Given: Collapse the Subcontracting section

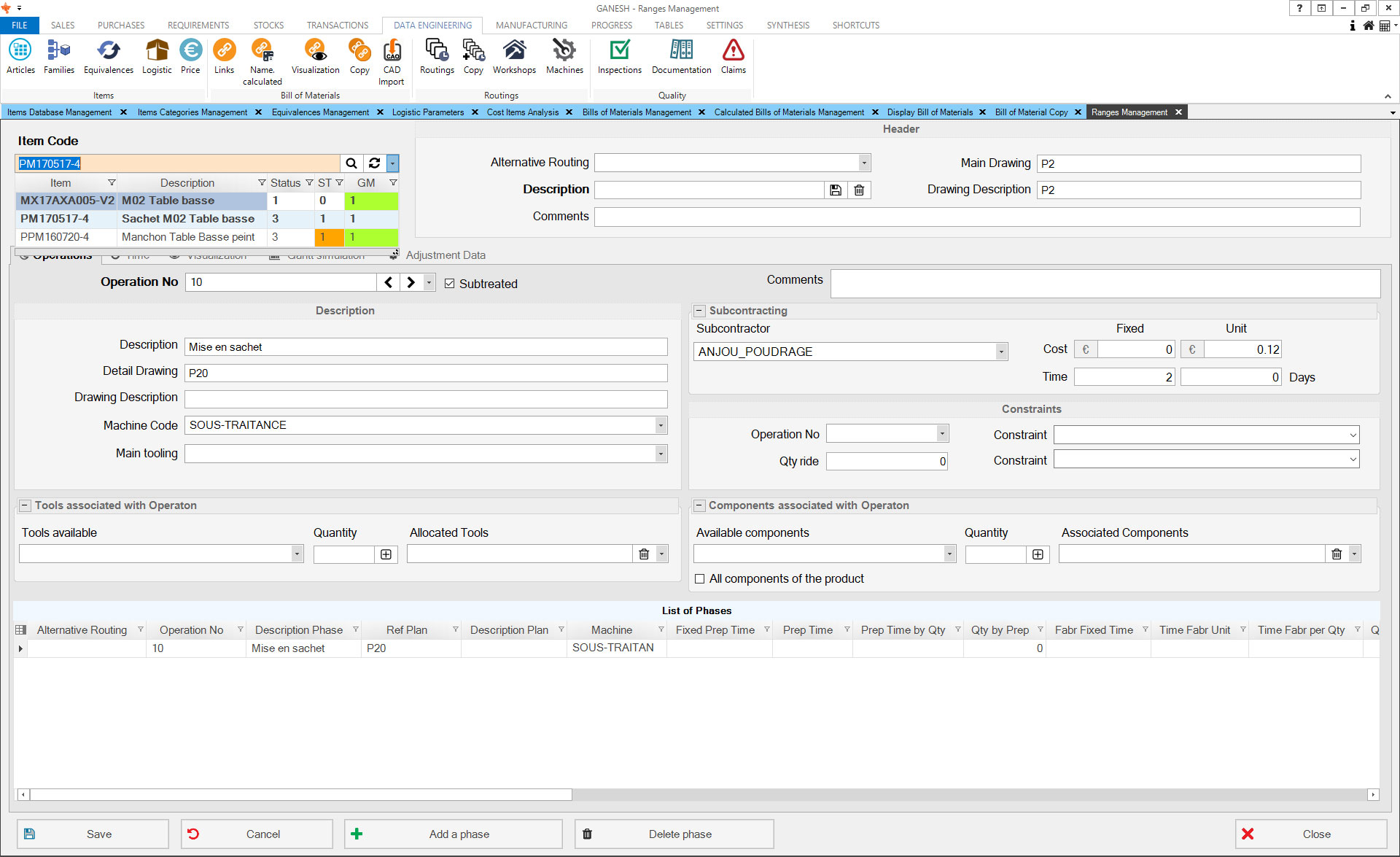Looking at the screenshot, I should 699,311.
